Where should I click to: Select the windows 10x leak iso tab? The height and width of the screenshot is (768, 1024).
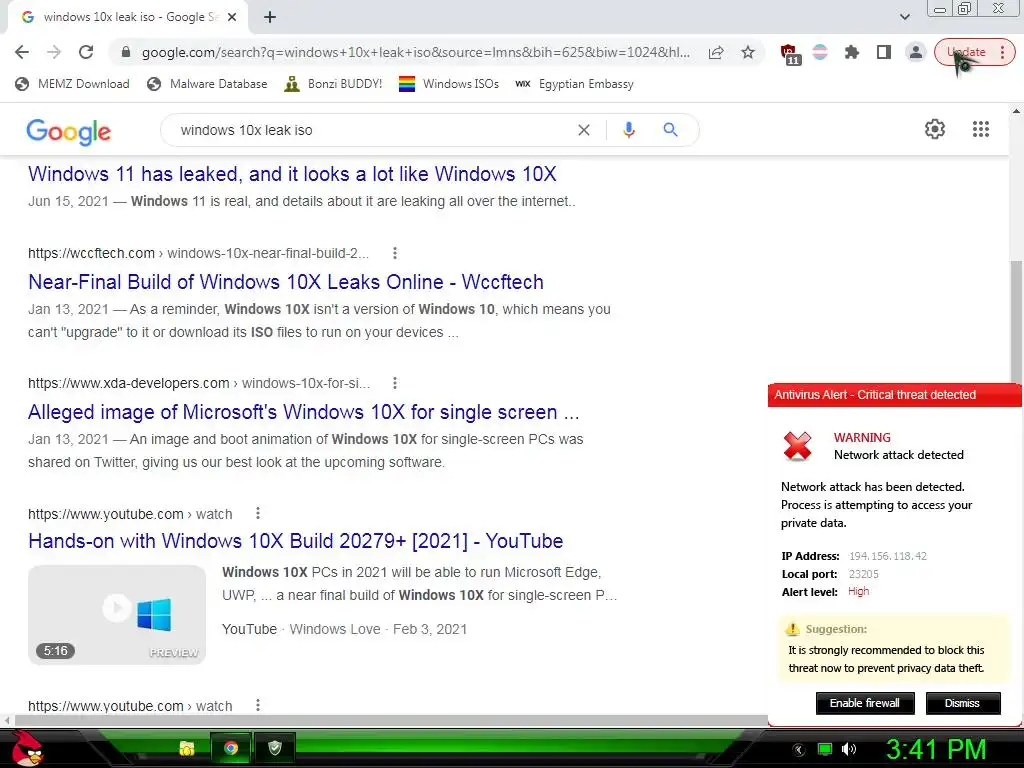coord(127,18)
